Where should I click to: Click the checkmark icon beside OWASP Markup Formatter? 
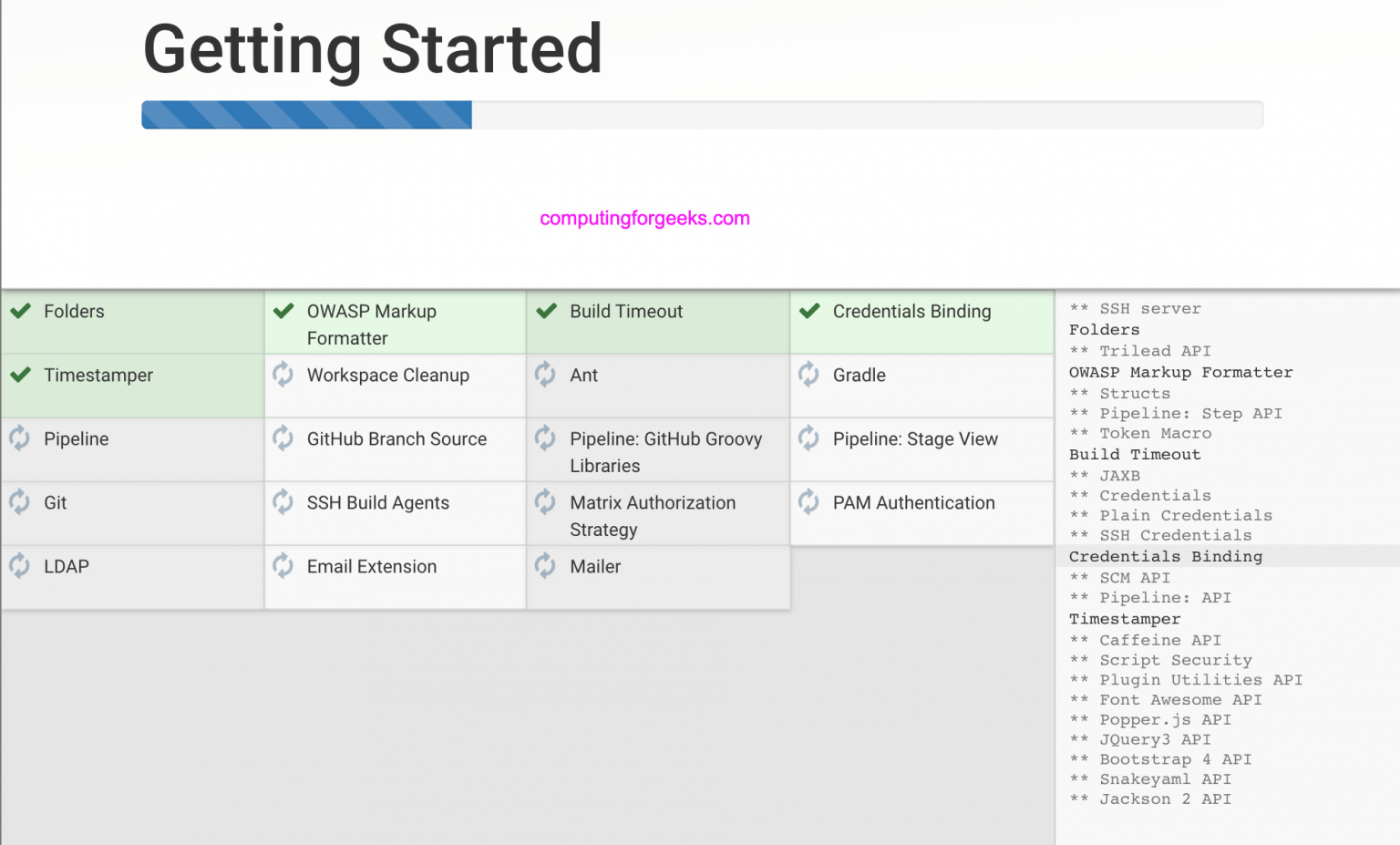point(283,311)
